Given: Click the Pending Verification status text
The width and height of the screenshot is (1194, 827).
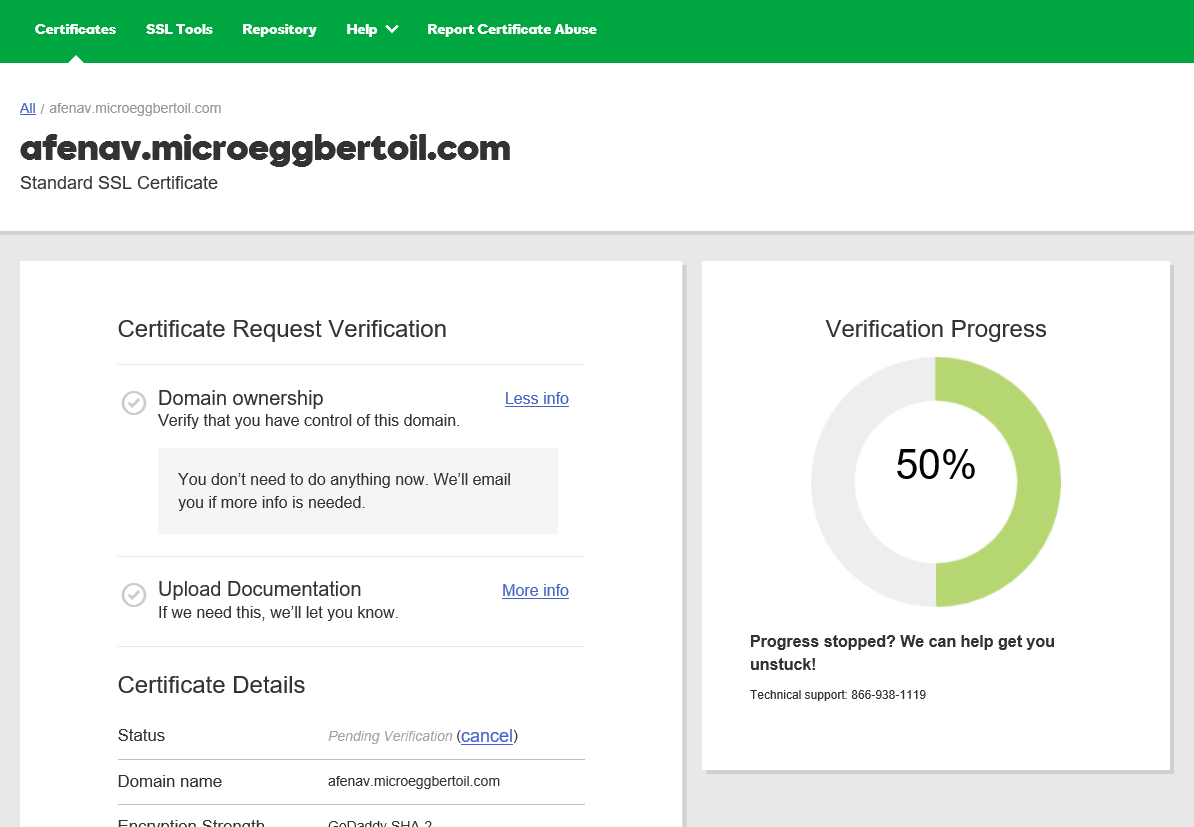Looking at the screenshot, I should [390, 737].
